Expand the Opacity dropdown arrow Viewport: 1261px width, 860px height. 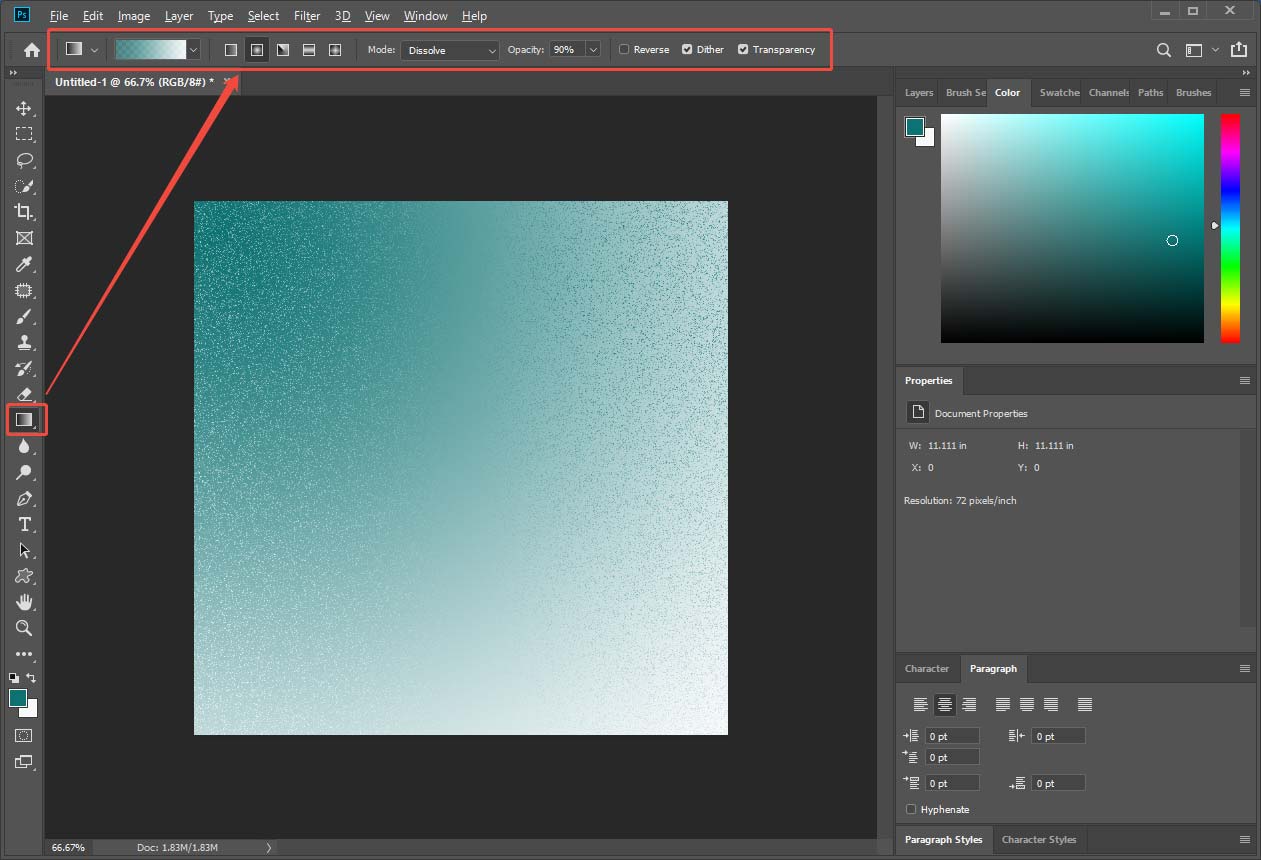click(593, 50)
